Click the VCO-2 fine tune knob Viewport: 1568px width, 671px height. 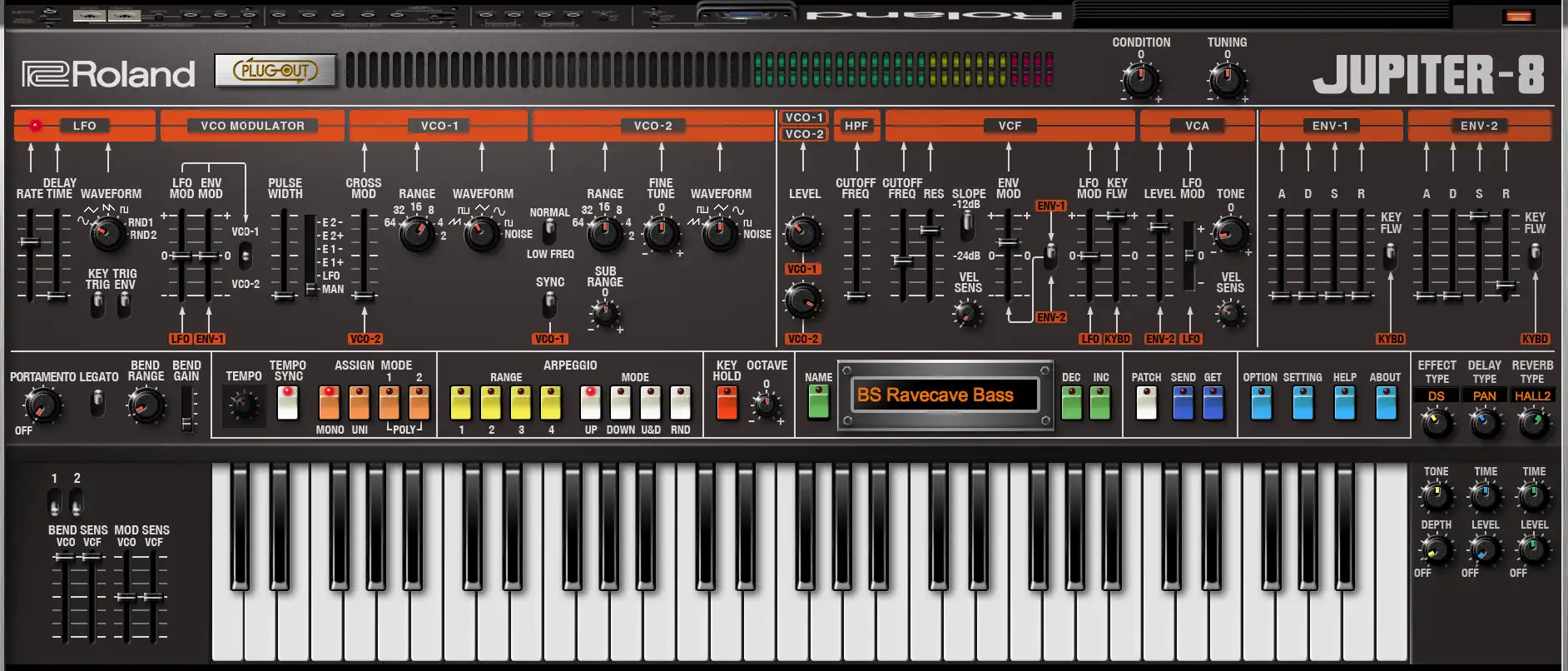[661, 234]
